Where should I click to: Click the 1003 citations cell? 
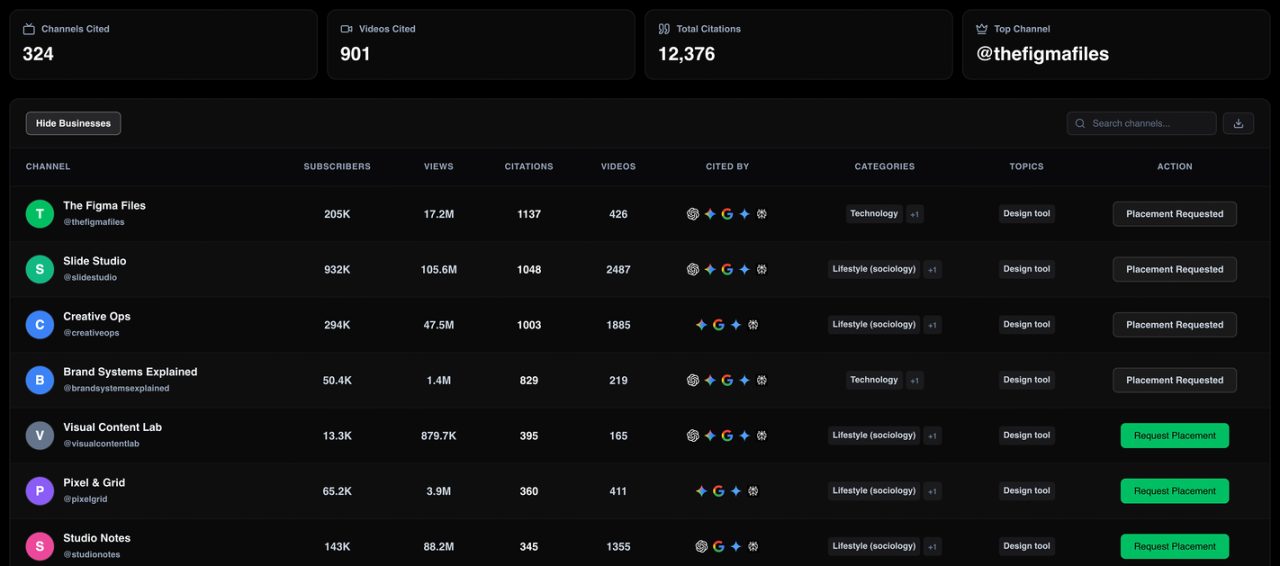click(x=529, y=325)
